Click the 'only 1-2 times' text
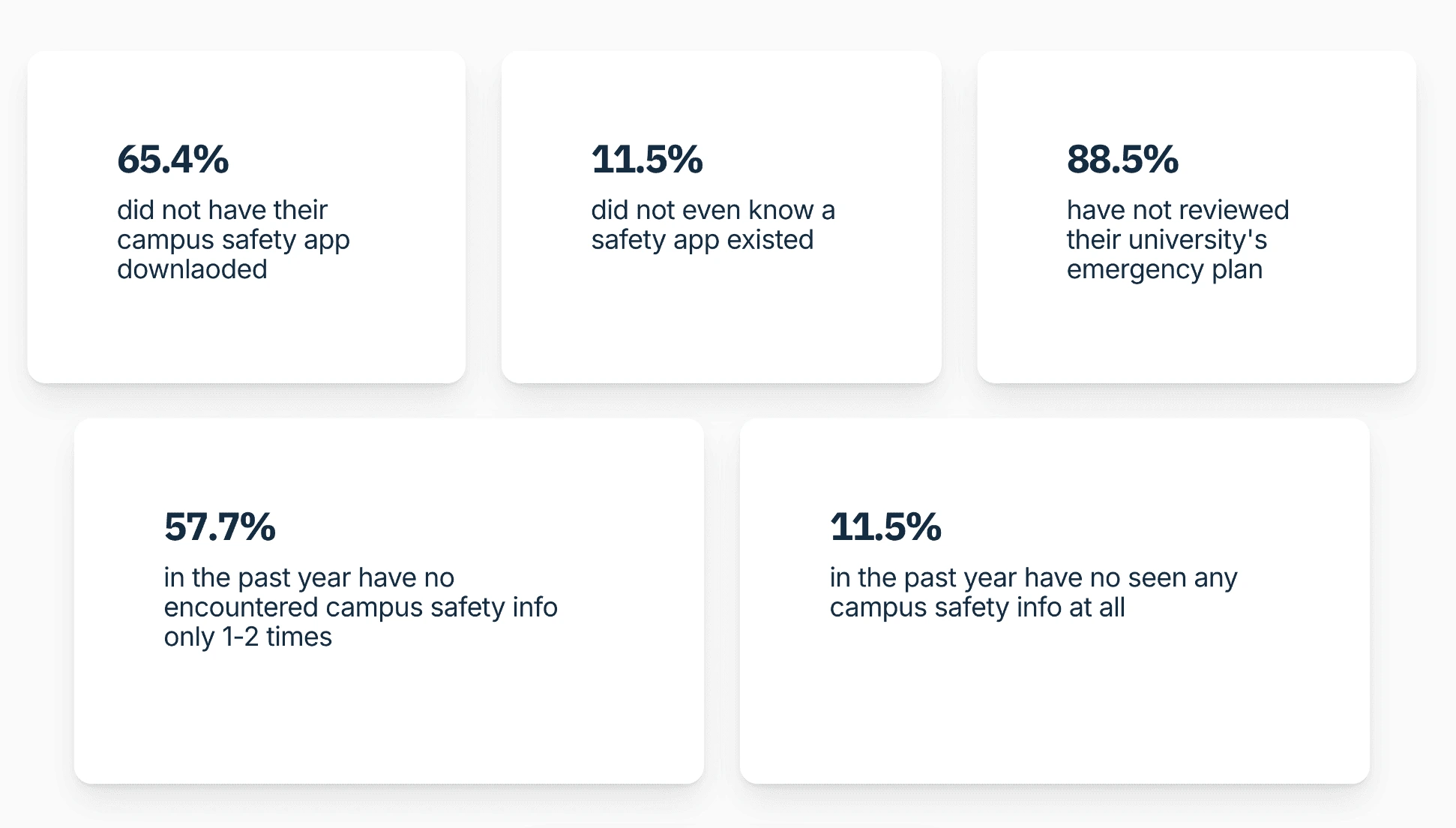1456x828 pixels. 247,637
